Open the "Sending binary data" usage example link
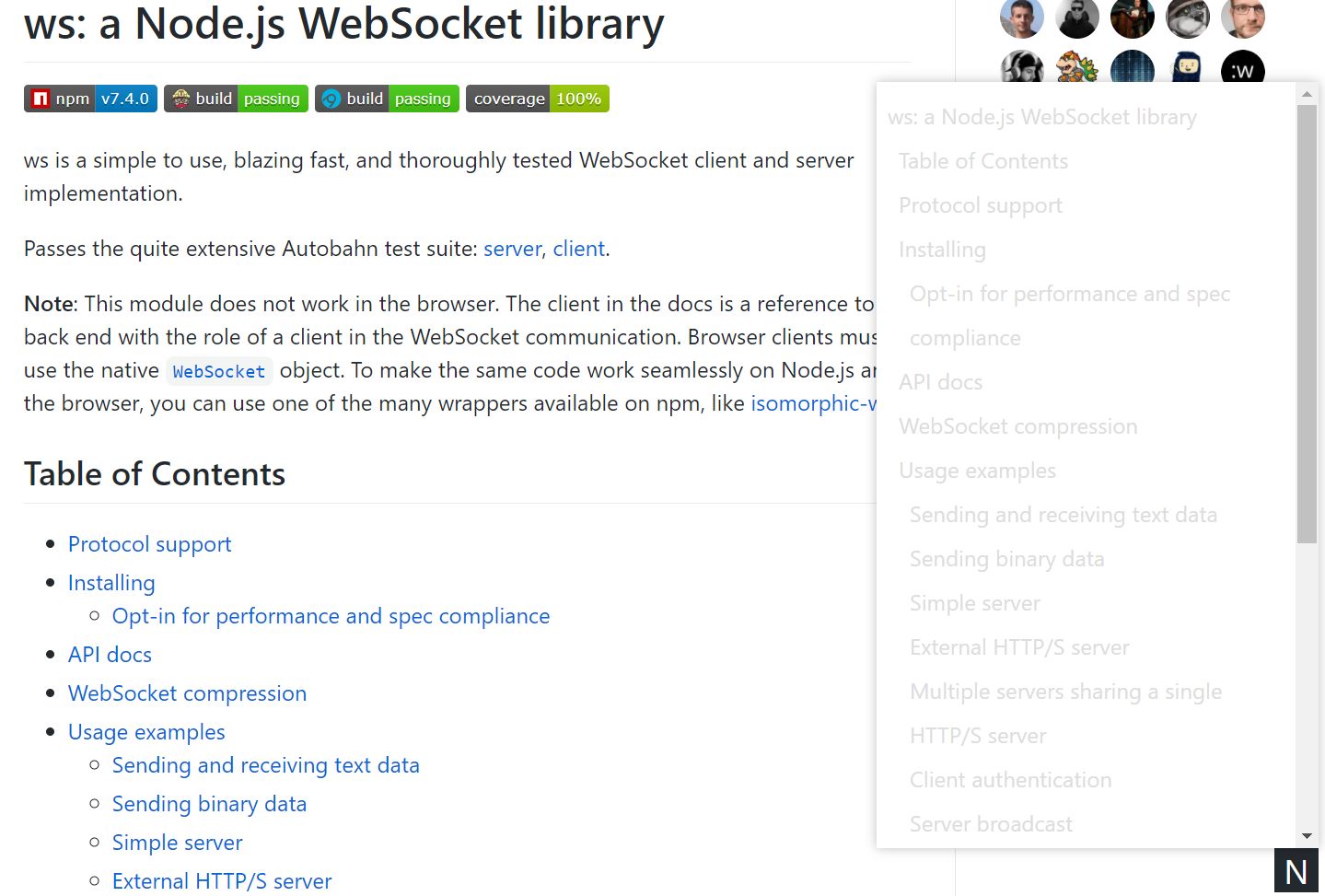Screen dimensions: 1325x896 209,804
